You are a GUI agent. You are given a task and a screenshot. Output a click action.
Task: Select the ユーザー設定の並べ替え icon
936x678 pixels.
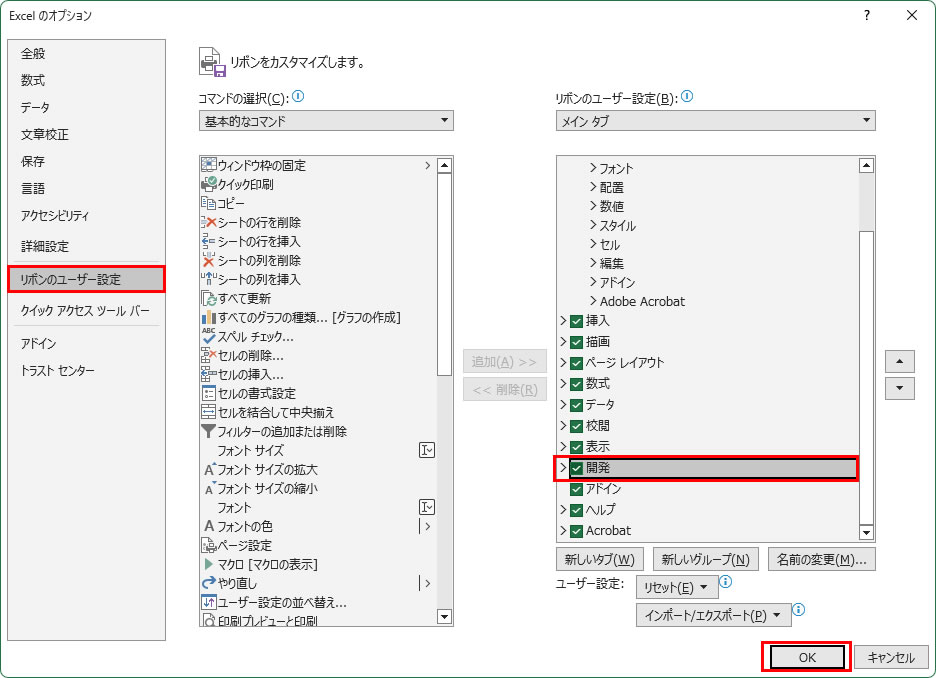click(208, 602)
